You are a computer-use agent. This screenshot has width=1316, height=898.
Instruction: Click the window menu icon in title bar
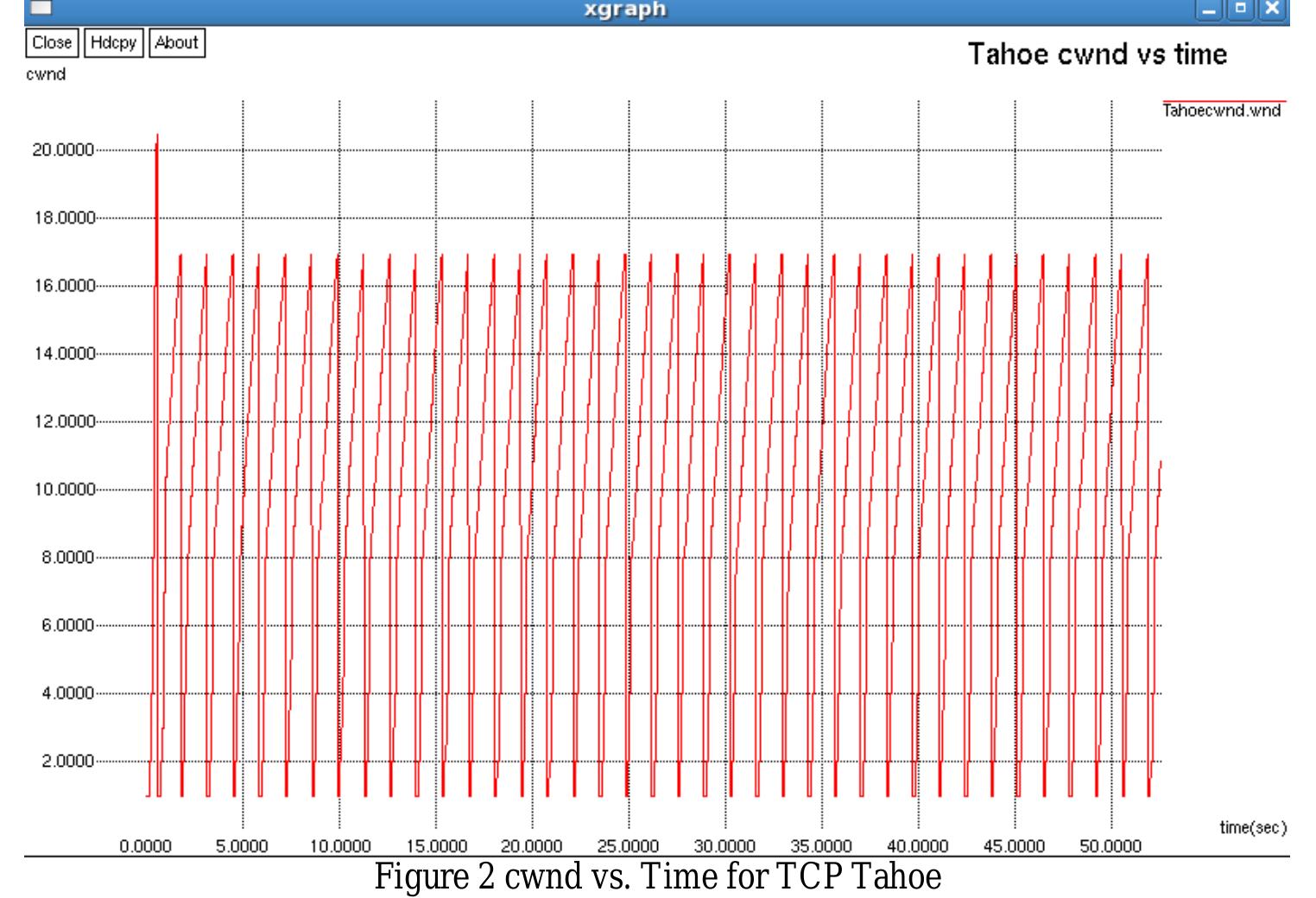(40, 9)
